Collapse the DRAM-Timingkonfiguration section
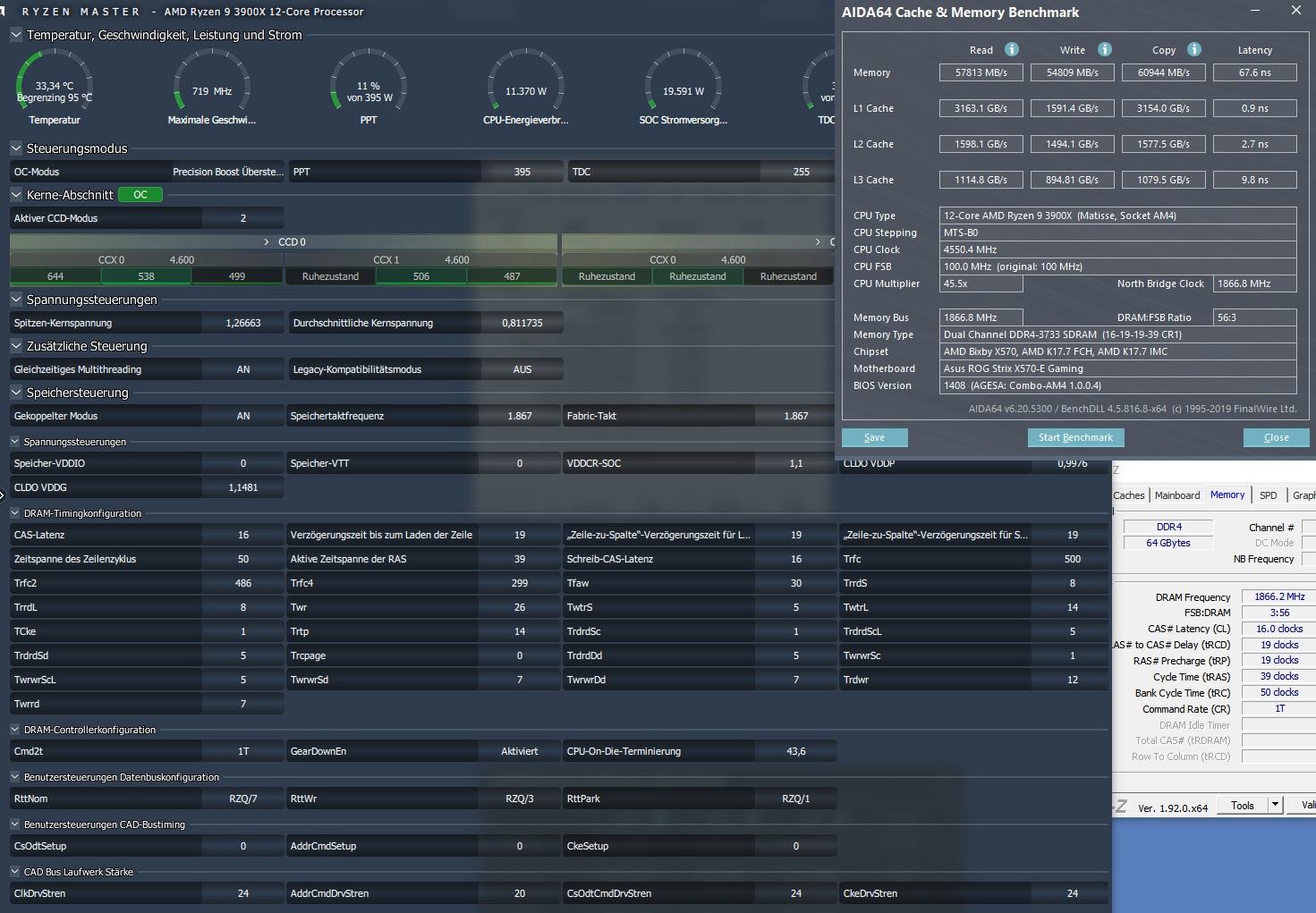 pos(15,513)
